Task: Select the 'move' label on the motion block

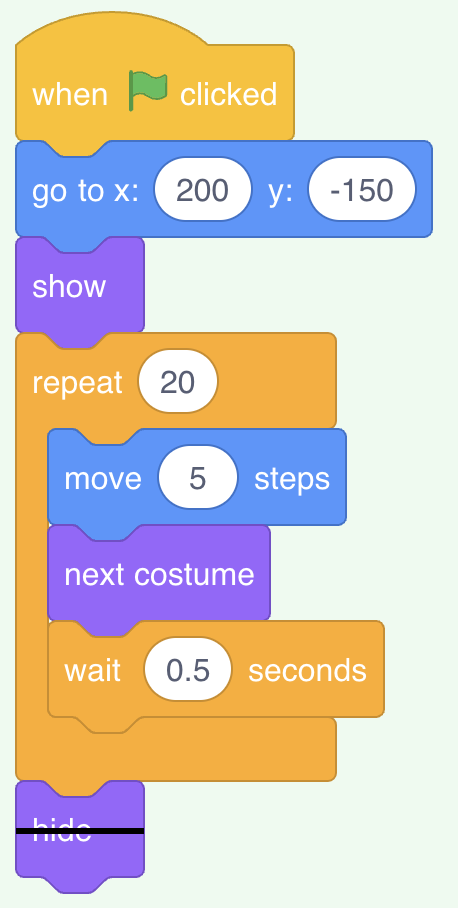Action: point(102,479)
